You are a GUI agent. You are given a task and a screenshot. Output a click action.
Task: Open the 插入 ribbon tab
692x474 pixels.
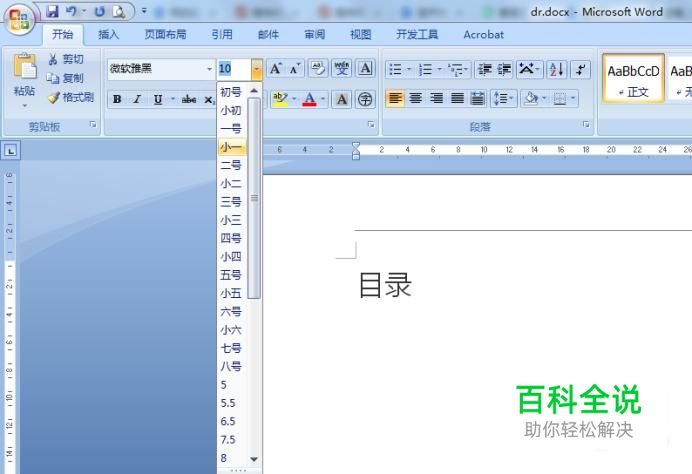coord(108,34)
